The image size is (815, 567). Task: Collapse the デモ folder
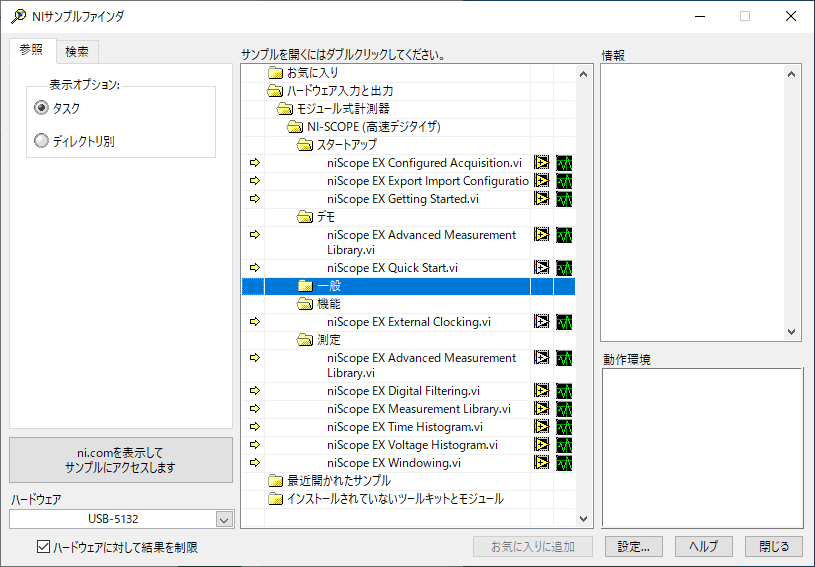point(305,217)
